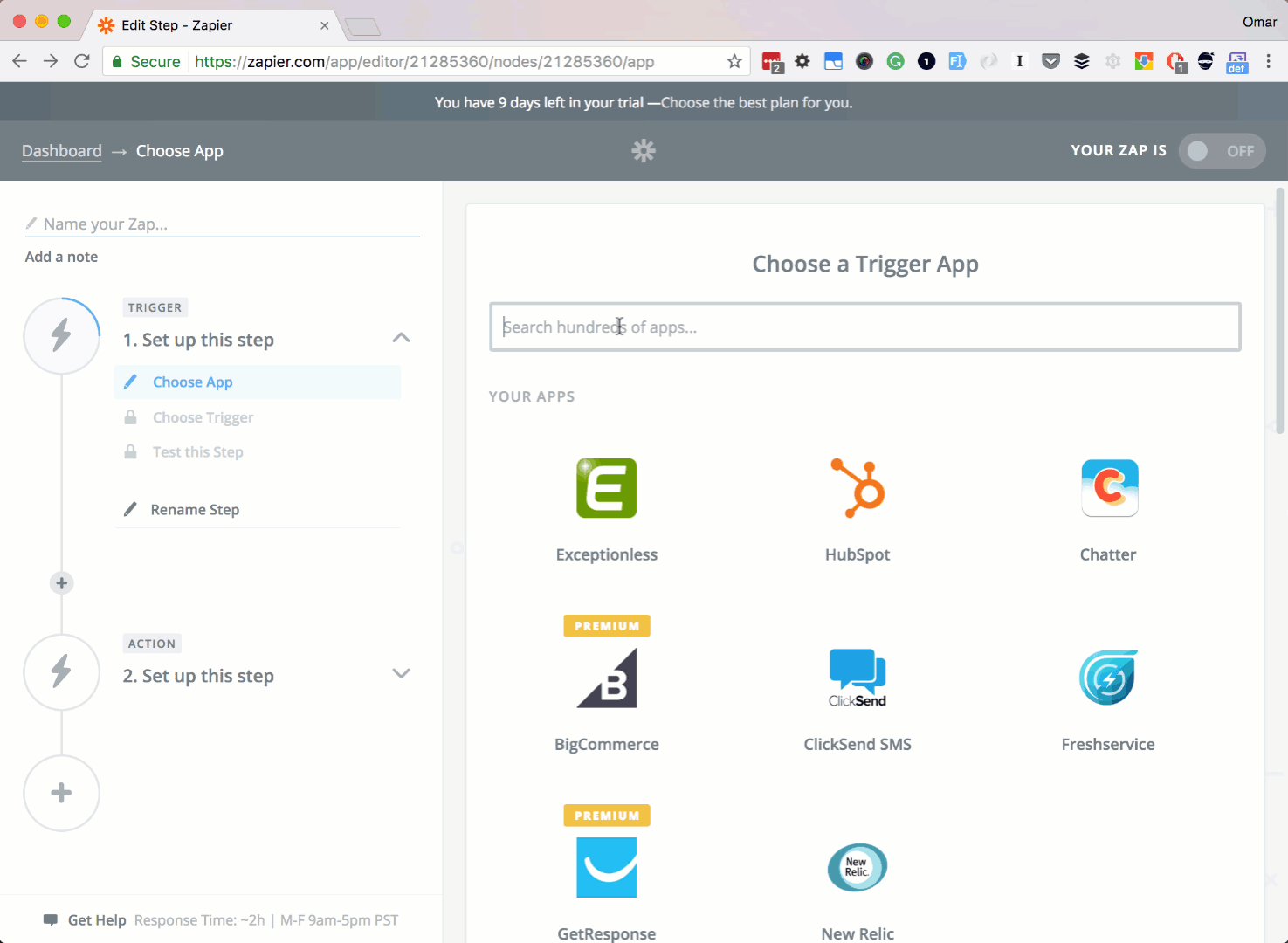Click the Omar profile button
This screenshot has width=1288, height=943.
(x=1259, y=22)
